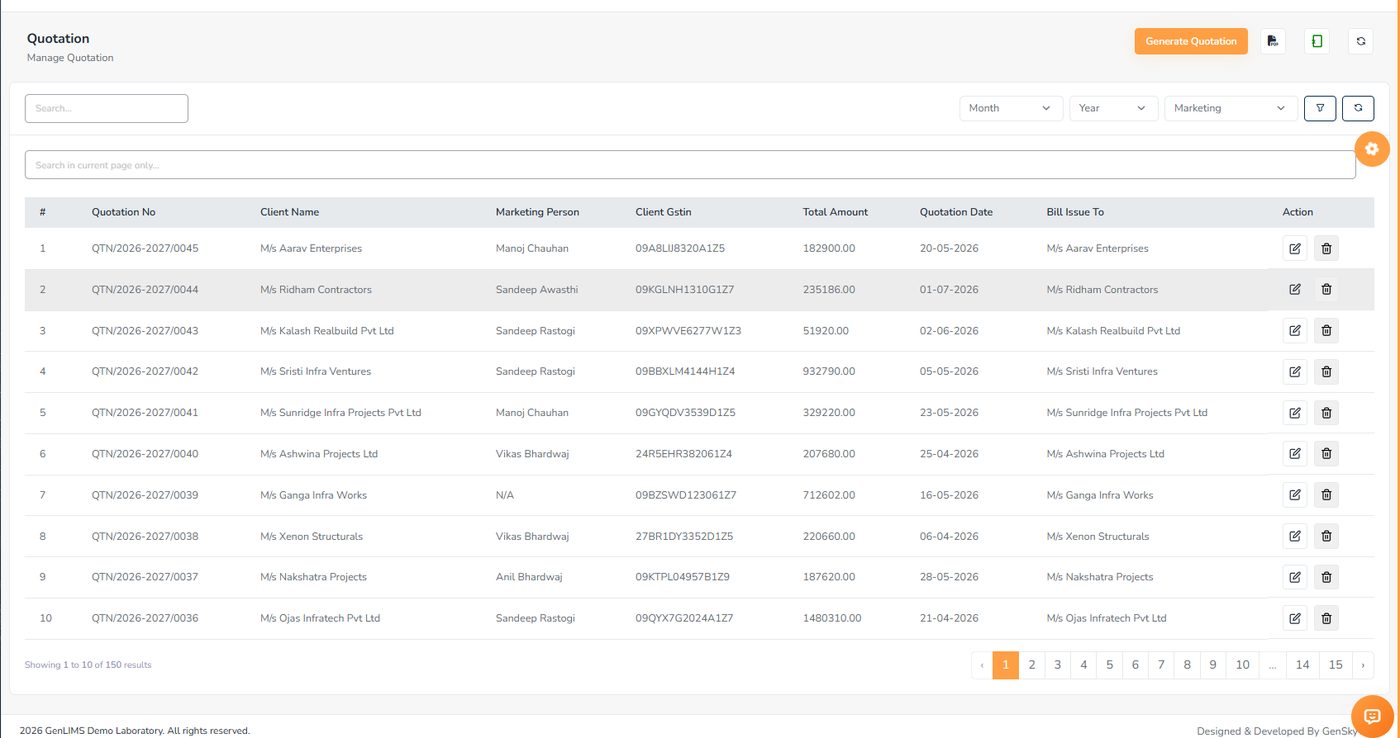Edit the M/s Ganga Infra Works quotation

pyautogui.click(x=1295, y=494)
